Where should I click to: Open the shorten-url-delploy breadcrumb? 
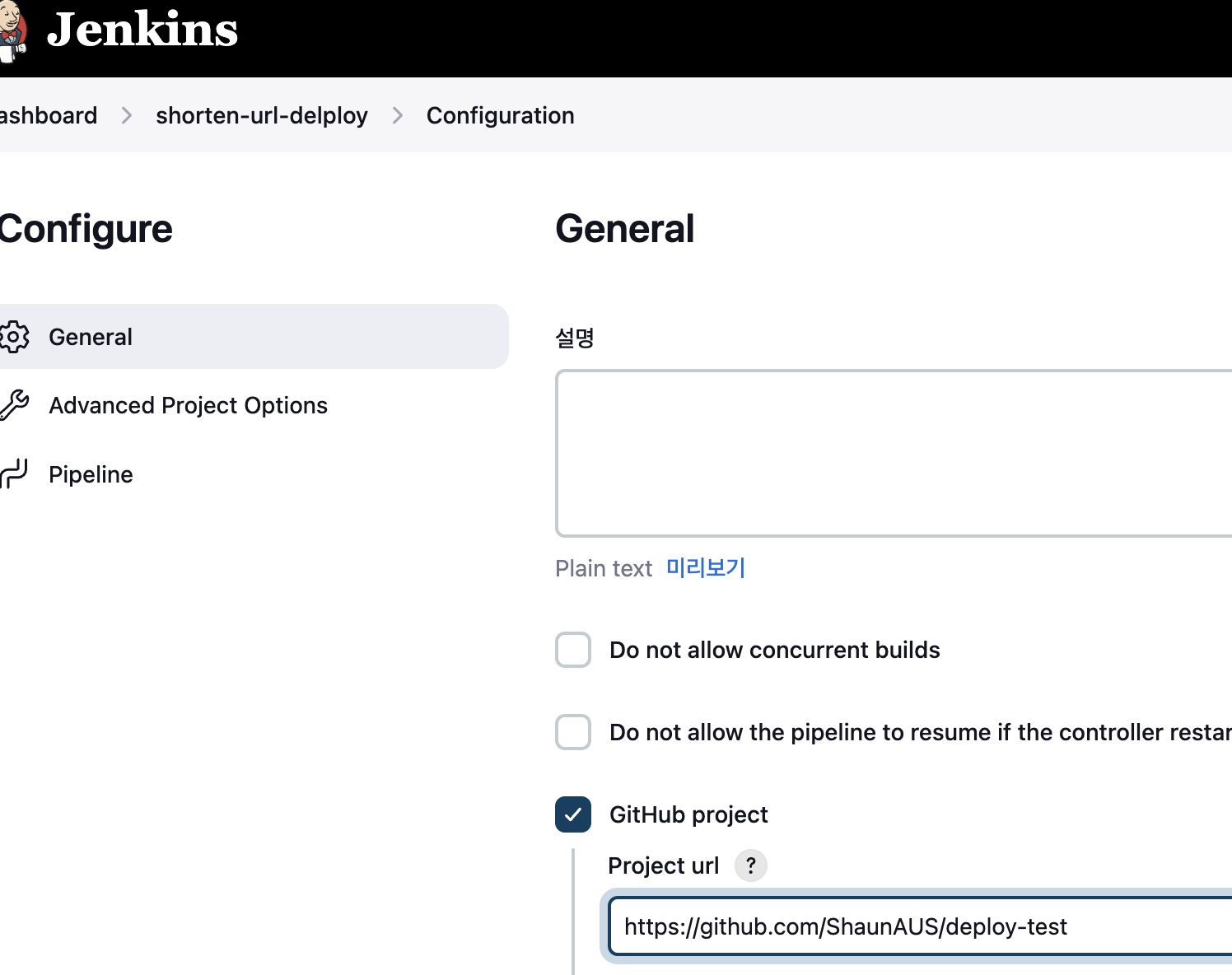click(262, 115)
